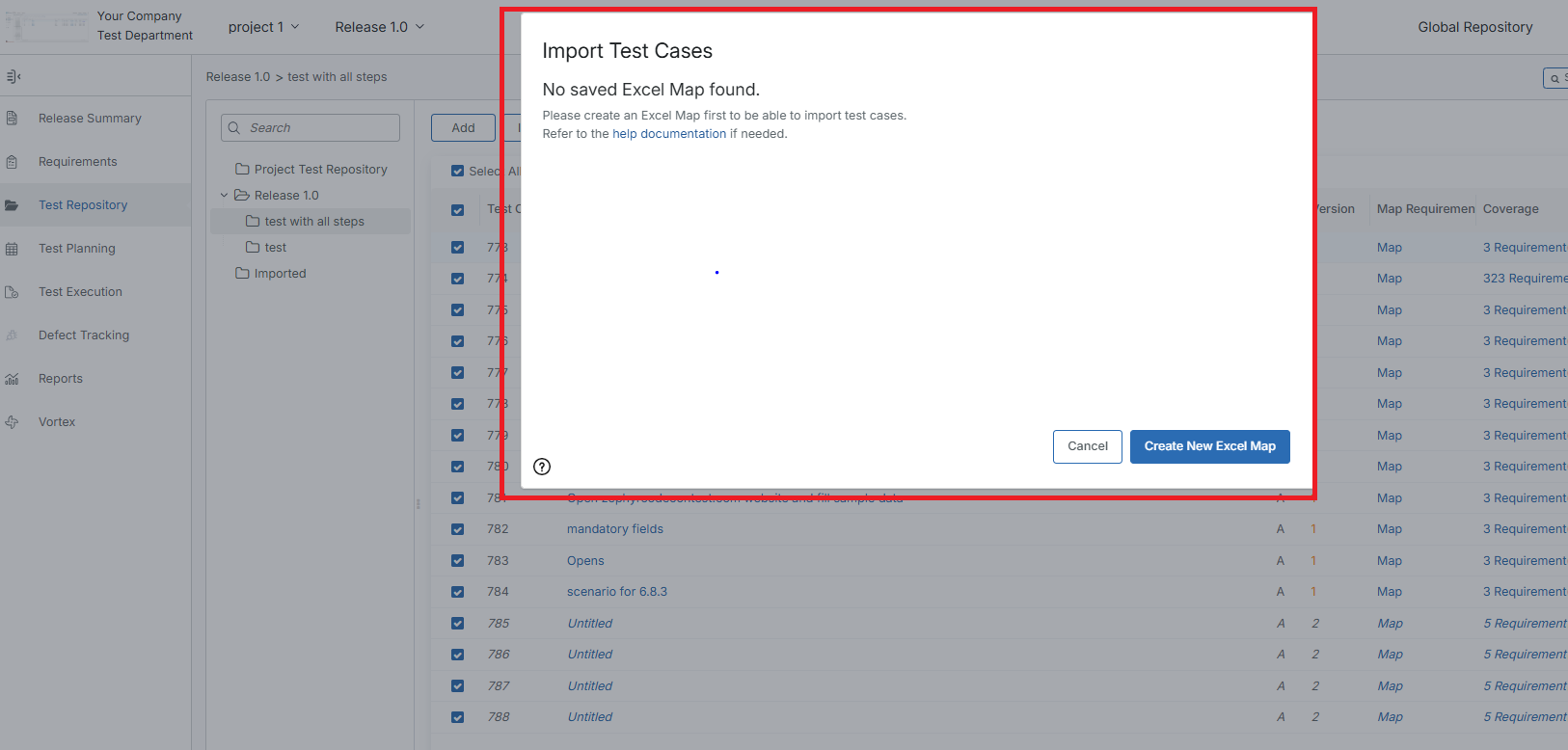Uncheck the checkbox for test case 782

tap(457, 529)
